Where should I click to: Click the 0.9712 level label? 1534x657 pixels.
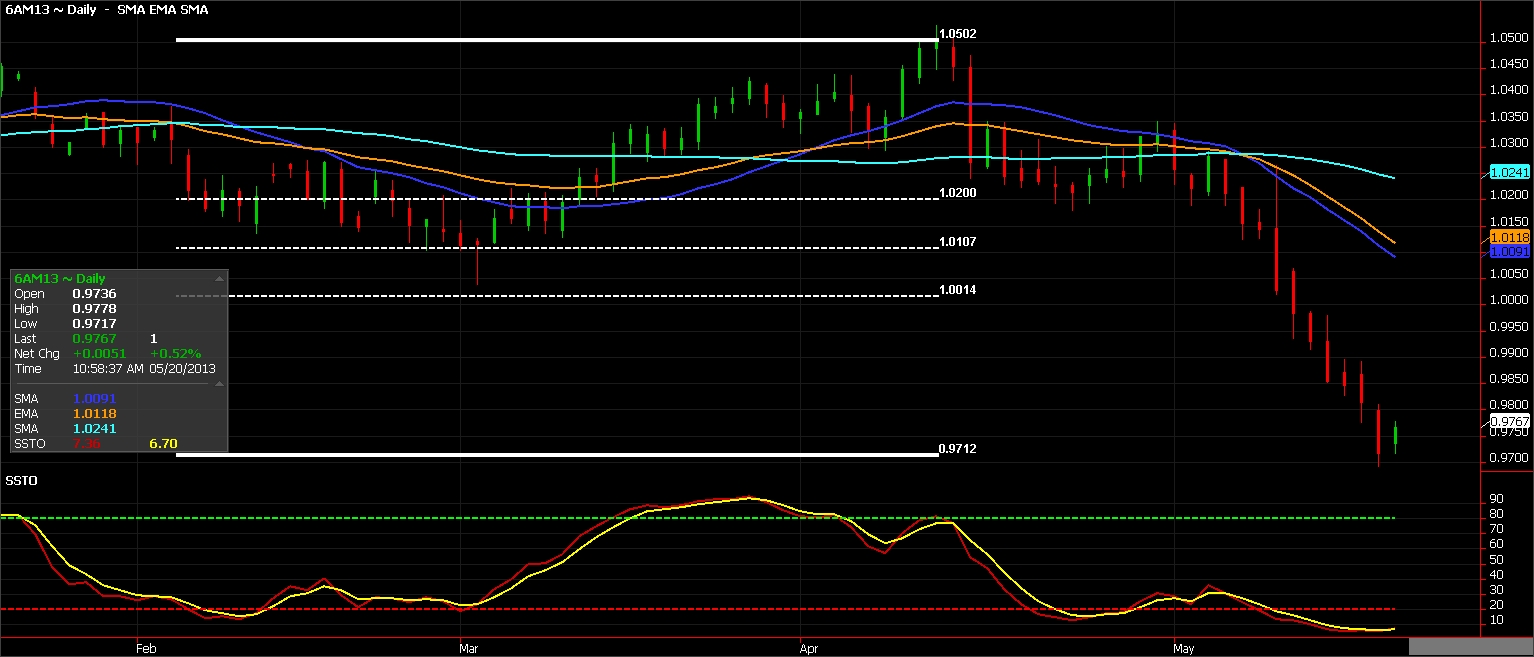point(958,449)
